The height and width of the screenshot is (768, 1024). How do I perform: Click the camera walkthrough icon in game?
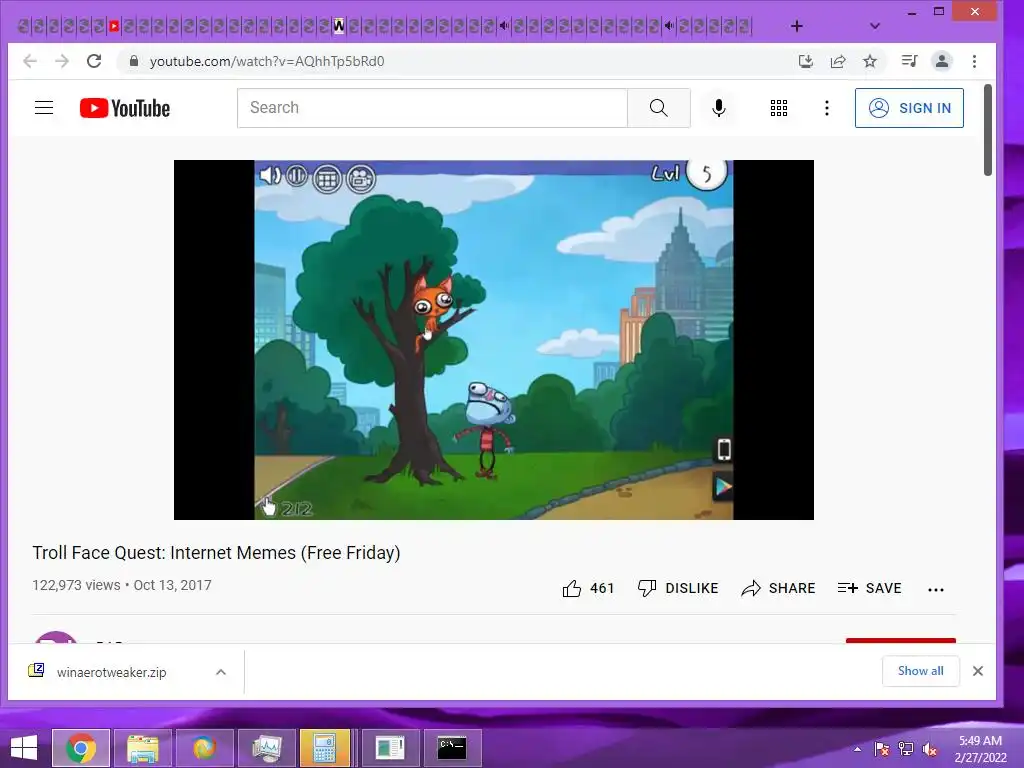[x=360, y=178]
